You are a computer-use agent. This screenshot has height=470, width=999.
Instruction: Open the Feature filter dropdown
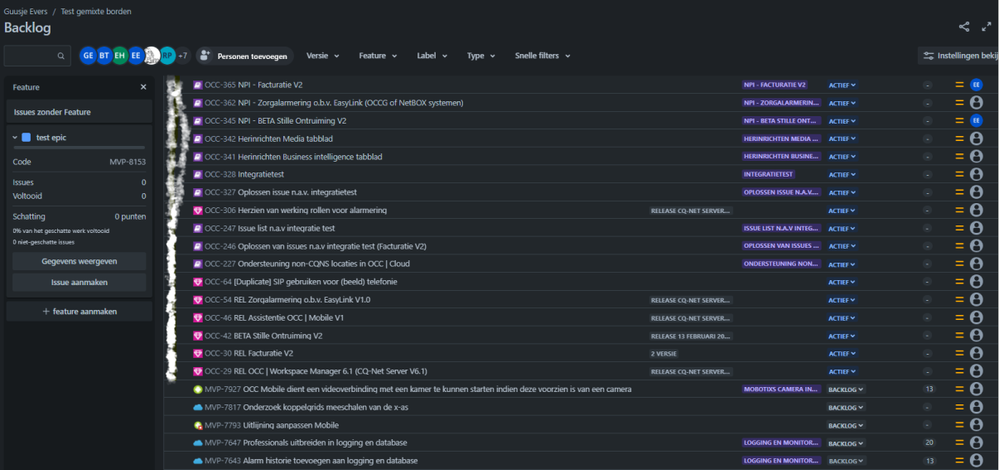[x=378, y=56]
